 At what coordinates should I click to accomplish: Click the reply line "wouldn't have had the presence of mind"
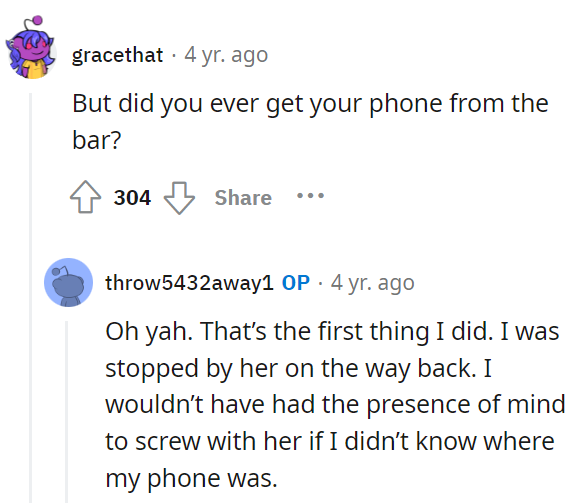335,404
